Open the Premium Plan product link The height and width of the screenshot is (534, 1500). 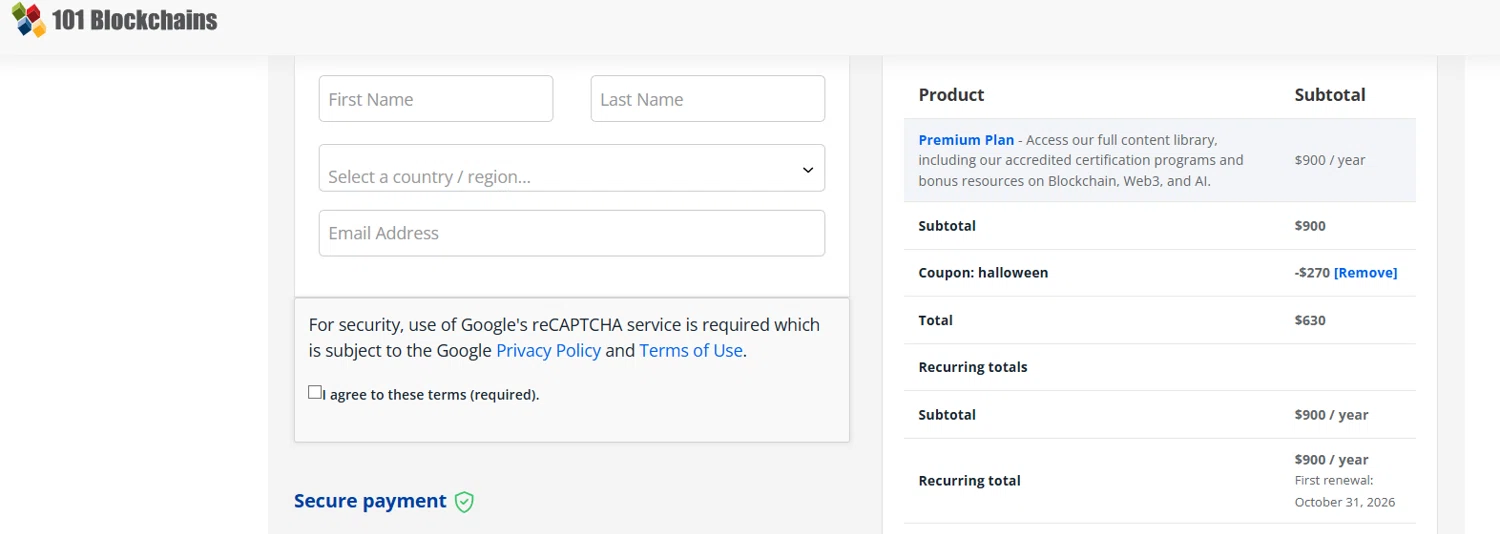(x=966, y=140)
